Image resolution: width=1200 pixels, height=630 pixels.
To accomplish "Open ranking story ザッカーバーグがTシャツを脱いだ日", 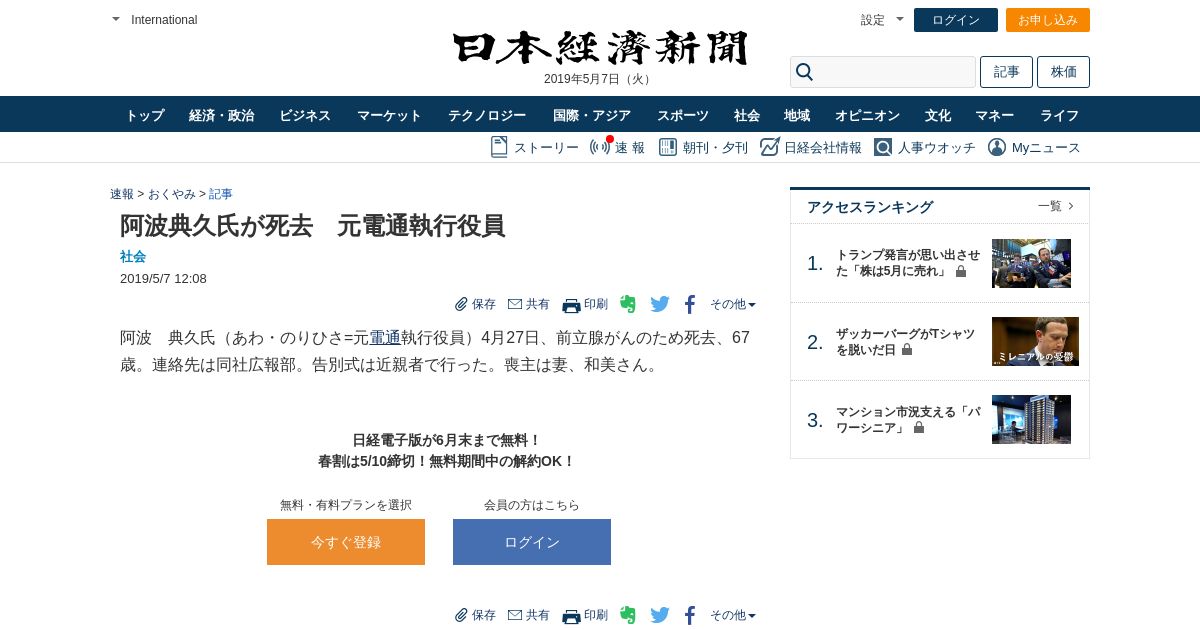I will [905, 341].
